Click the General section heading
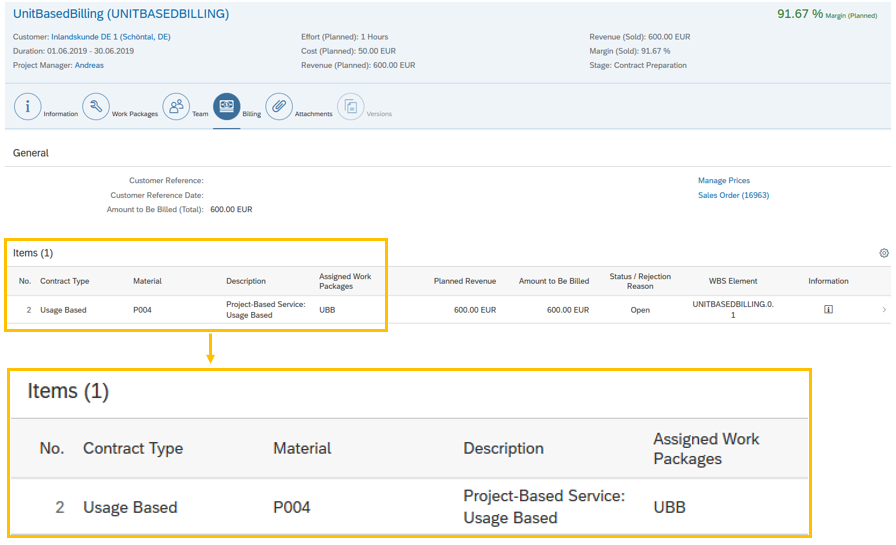This screenshot has width=896, height=545. pyautogui.click(x=31, y=153)
